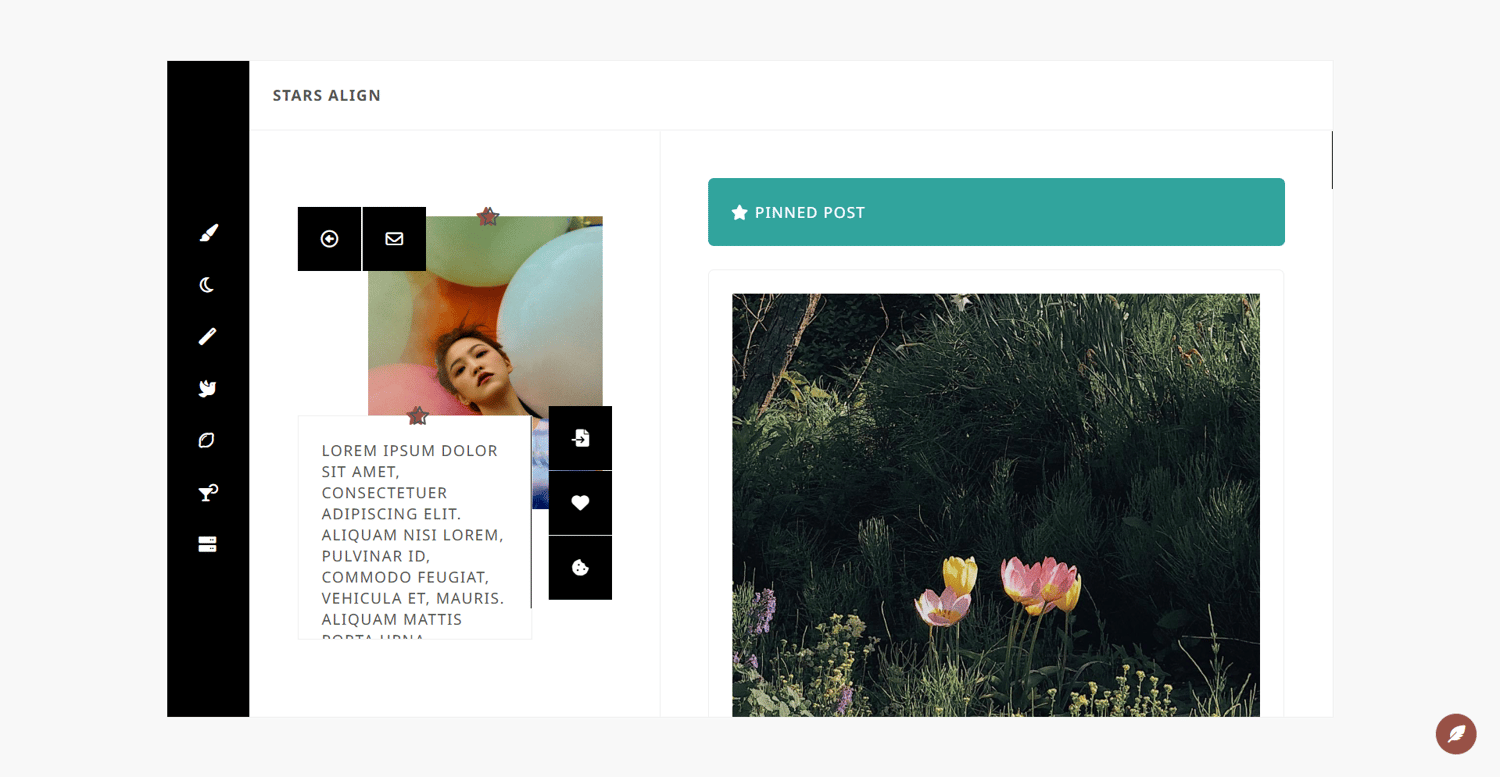Go back with the circled left arrow button
1500x777 pixels.
coord(329,239)
